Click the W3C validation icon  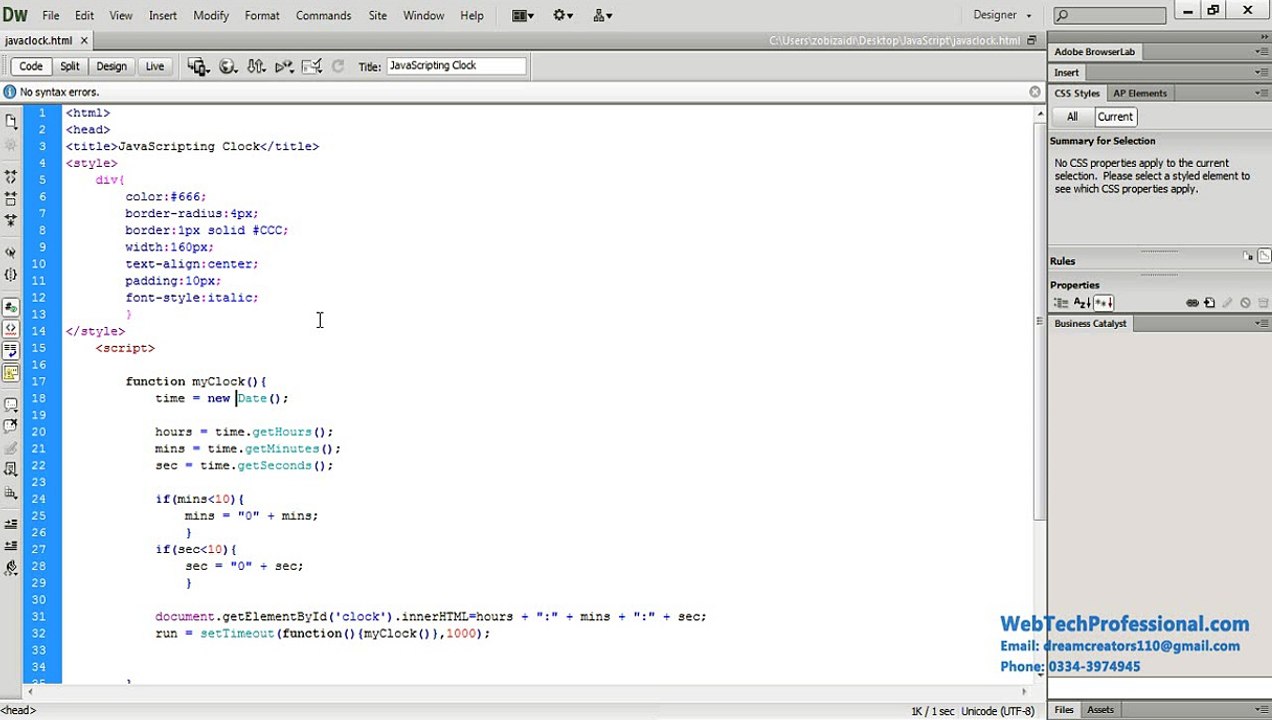pos(284,66)
